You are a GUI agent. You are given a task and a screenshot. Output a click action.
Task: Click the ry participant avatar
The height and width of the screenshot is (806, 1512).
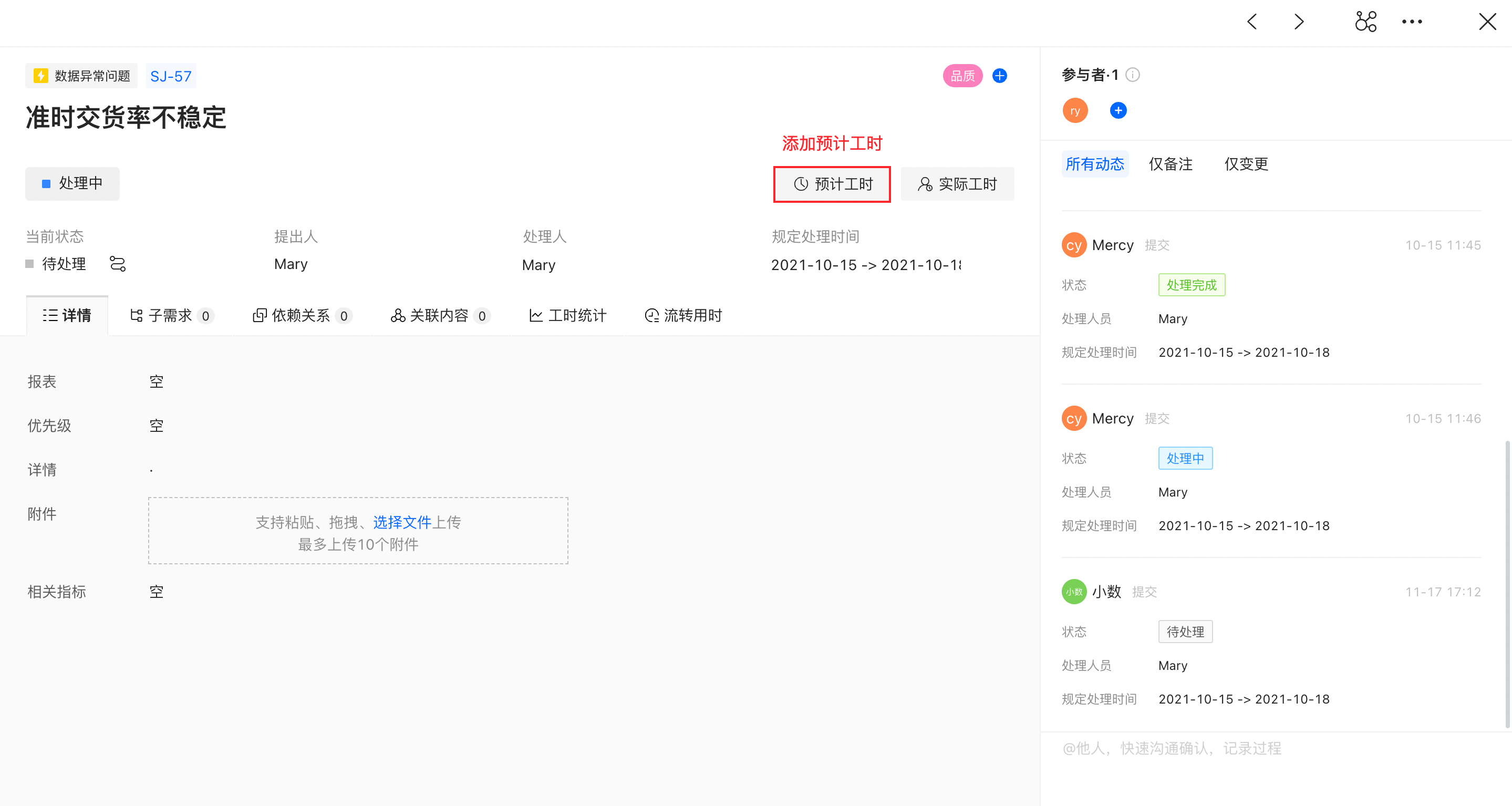tap(1075, 110)
